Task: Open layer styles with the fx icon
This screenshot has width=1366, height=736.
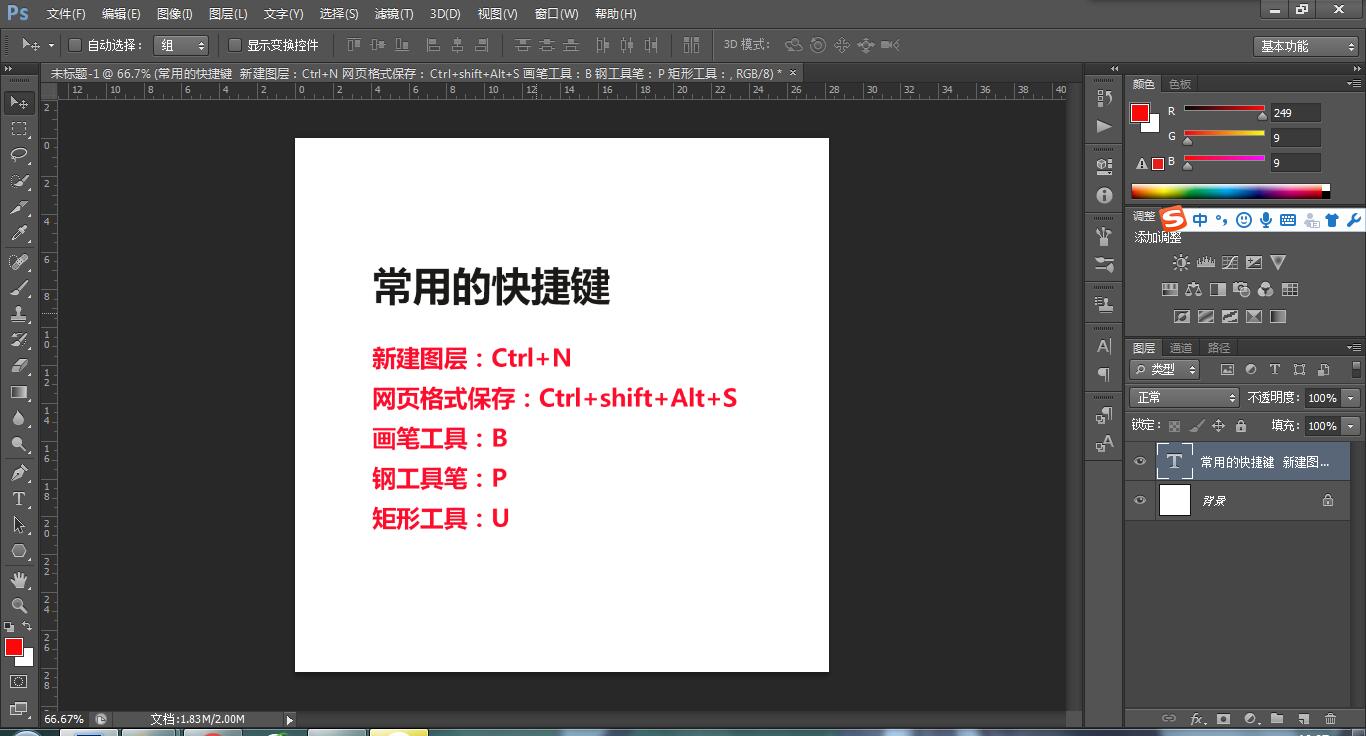Action: point(1198,718)
